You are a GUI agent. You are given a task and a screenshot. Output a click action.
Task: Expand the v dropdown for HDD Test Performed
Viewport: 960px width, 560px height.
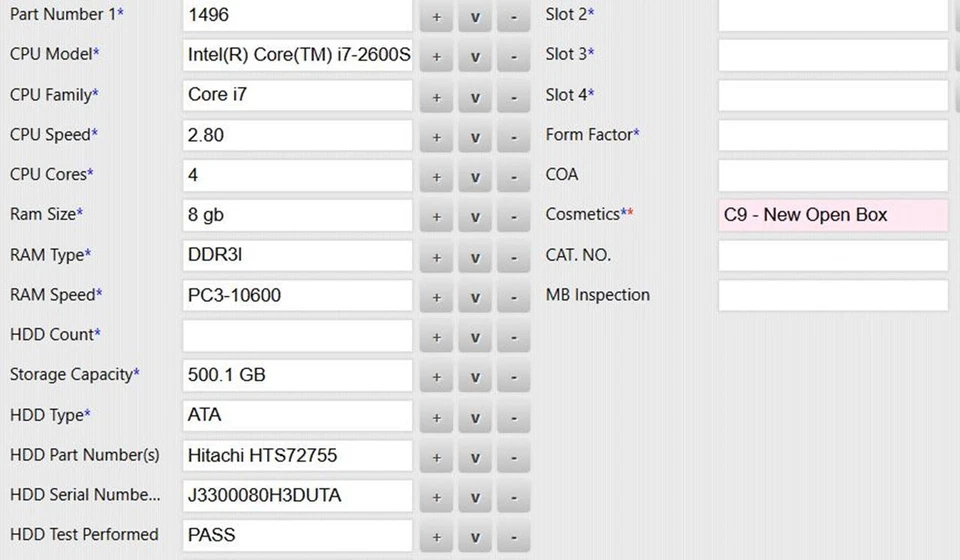point(475,537)
